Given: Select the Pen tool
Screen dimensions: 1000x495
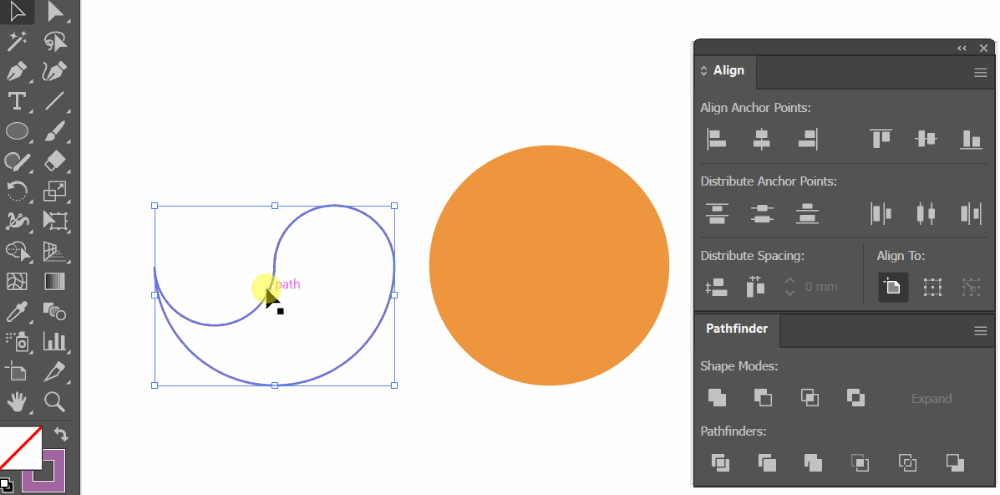Looking at the screenshot, I should pos(17,71).
